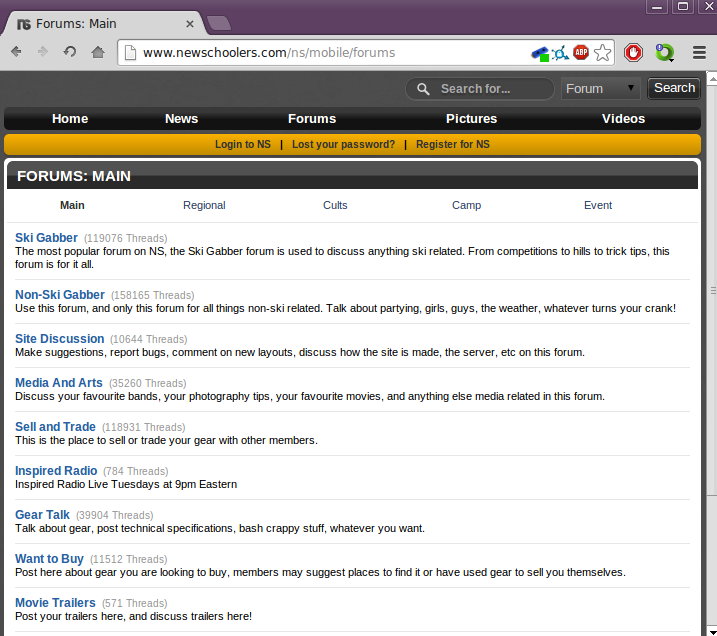Image resolution: width=717 pixels, height=636 pixels.
Task: Click the browser forward arrow
Action: [43, 52]
